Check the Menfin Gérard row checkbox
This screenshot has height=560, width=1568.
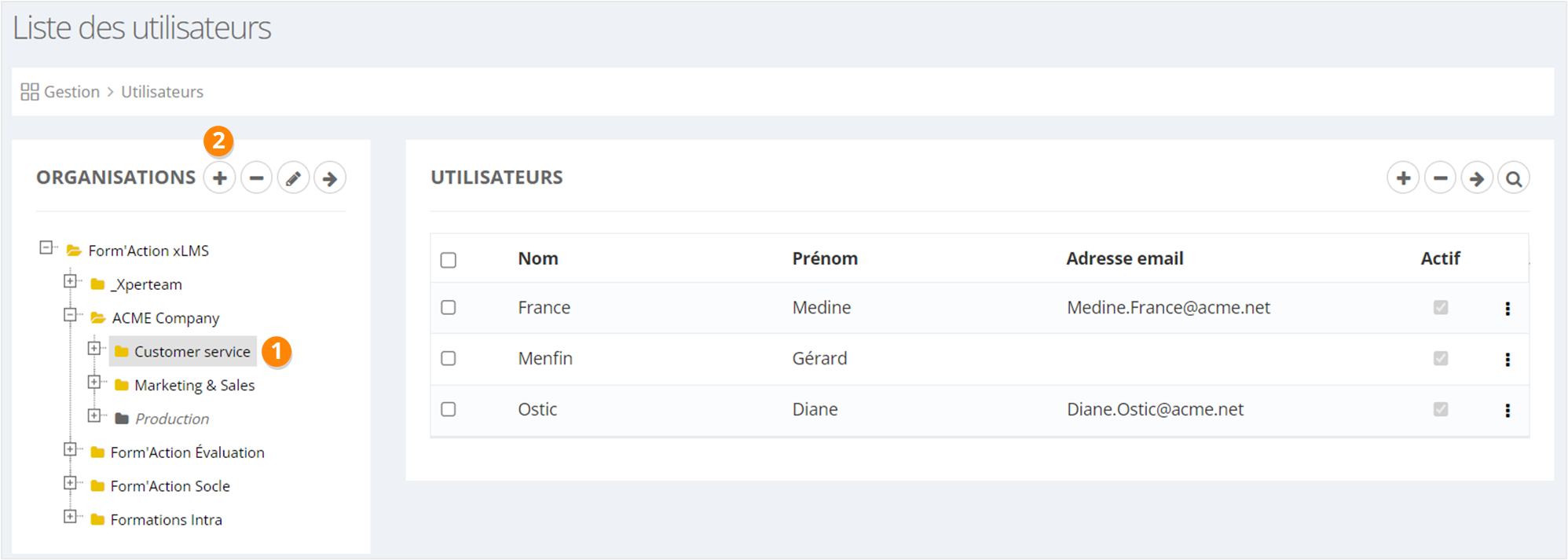(x=449, y=358)
